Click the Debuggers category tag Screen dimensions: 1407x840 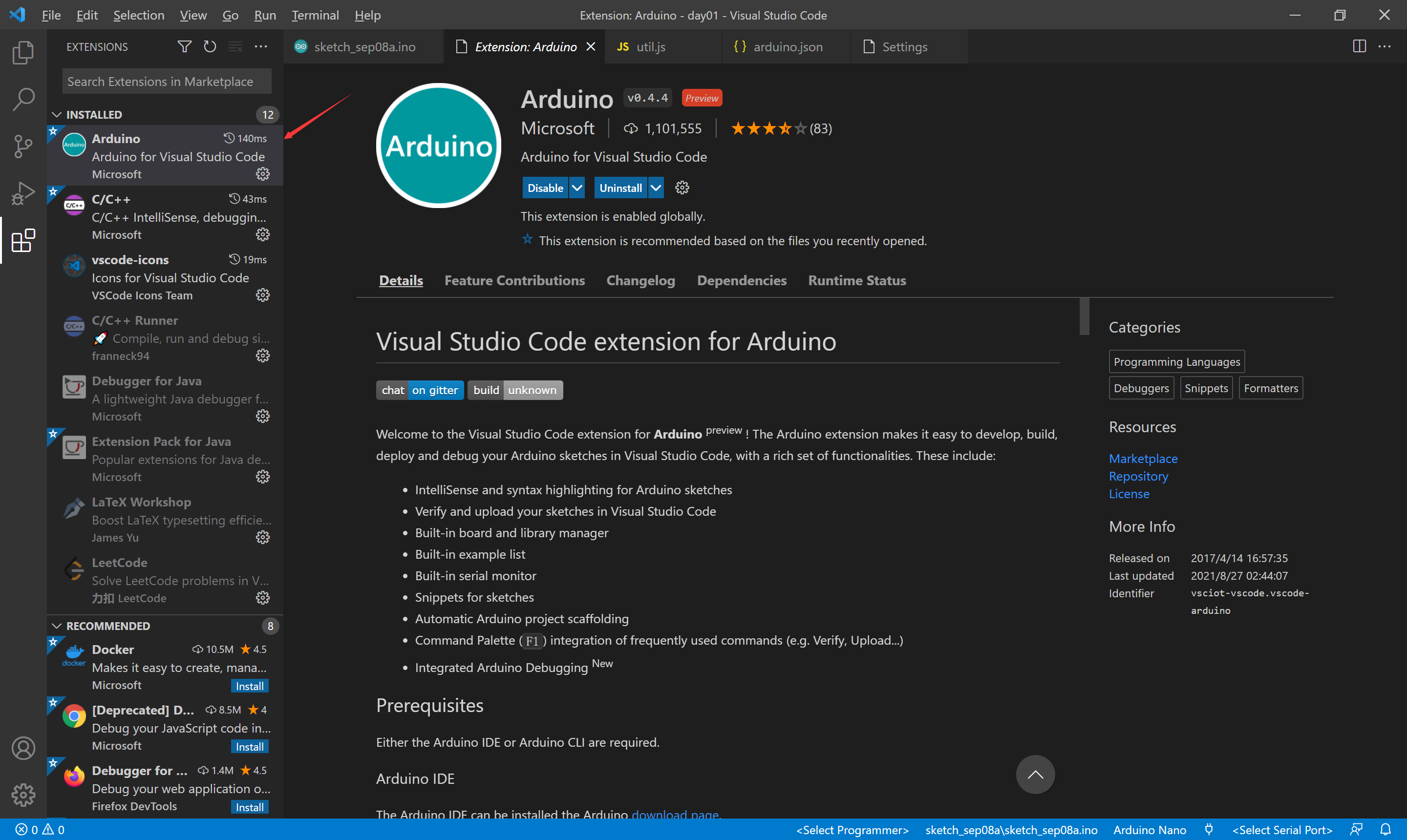point(1141,388)
